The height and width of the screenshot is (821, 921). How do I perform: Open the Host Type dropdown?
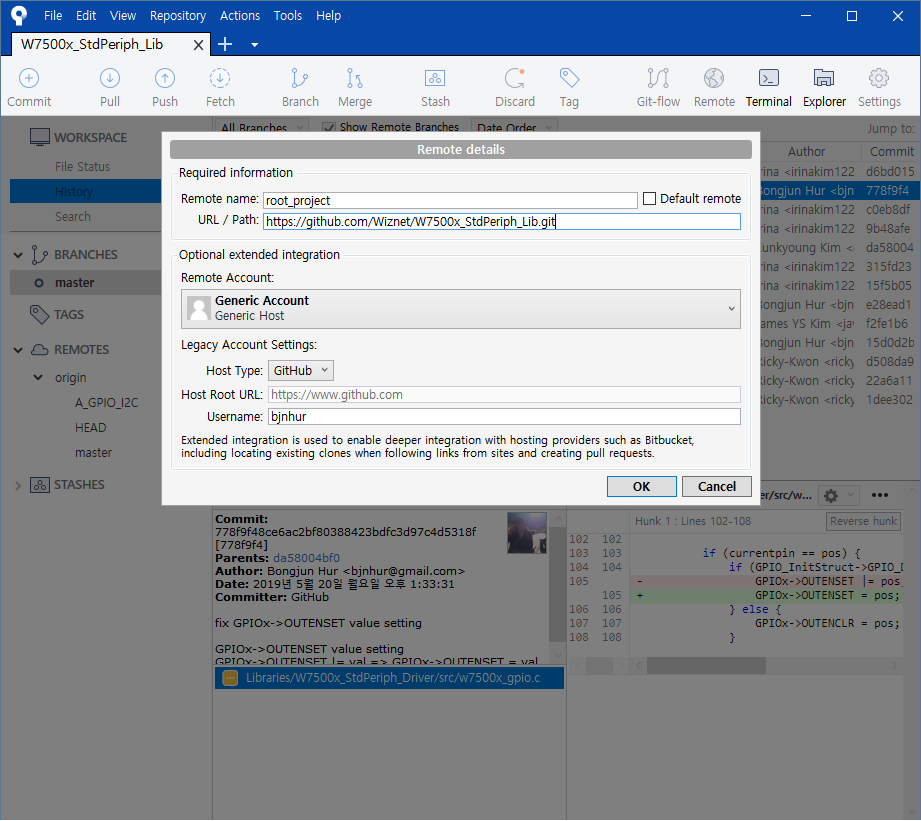click(301, 371)
